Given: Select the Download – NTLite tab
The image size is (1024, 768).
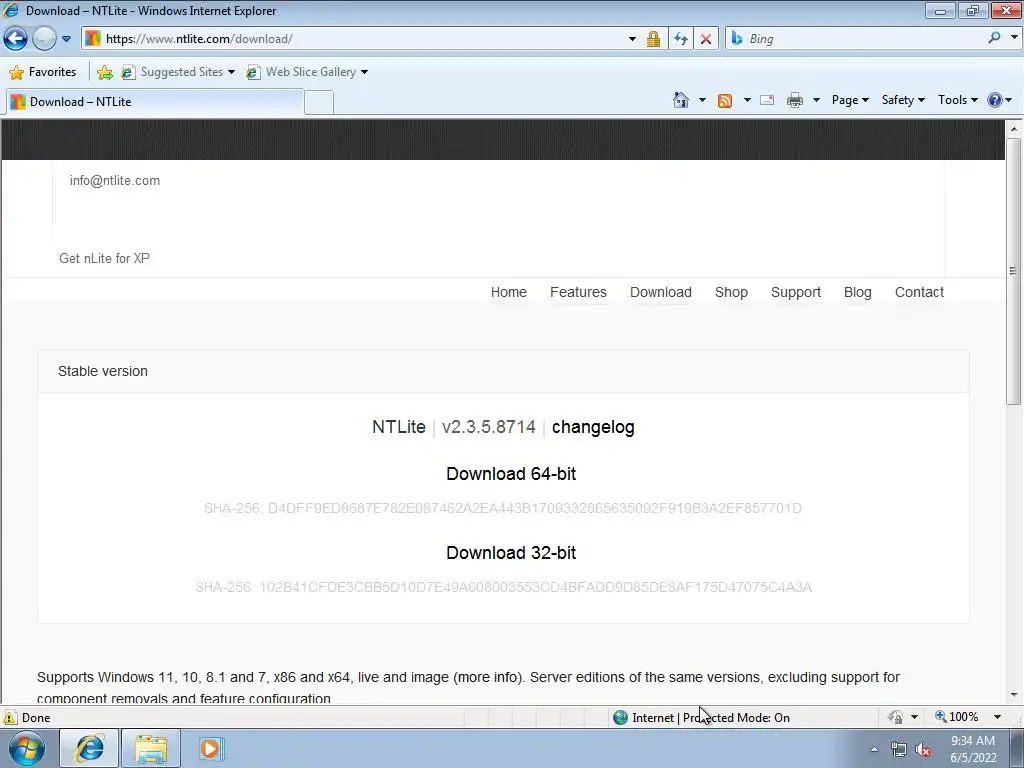Looking at the screenshot, I should tap(154, 102).
